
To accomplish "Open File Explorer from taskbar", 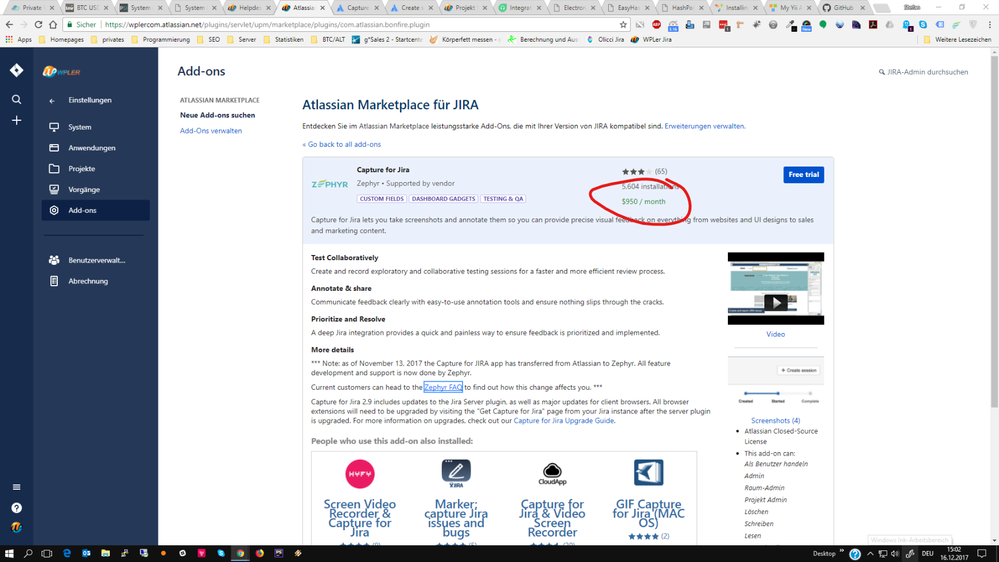I will click(x=105, y=553).
